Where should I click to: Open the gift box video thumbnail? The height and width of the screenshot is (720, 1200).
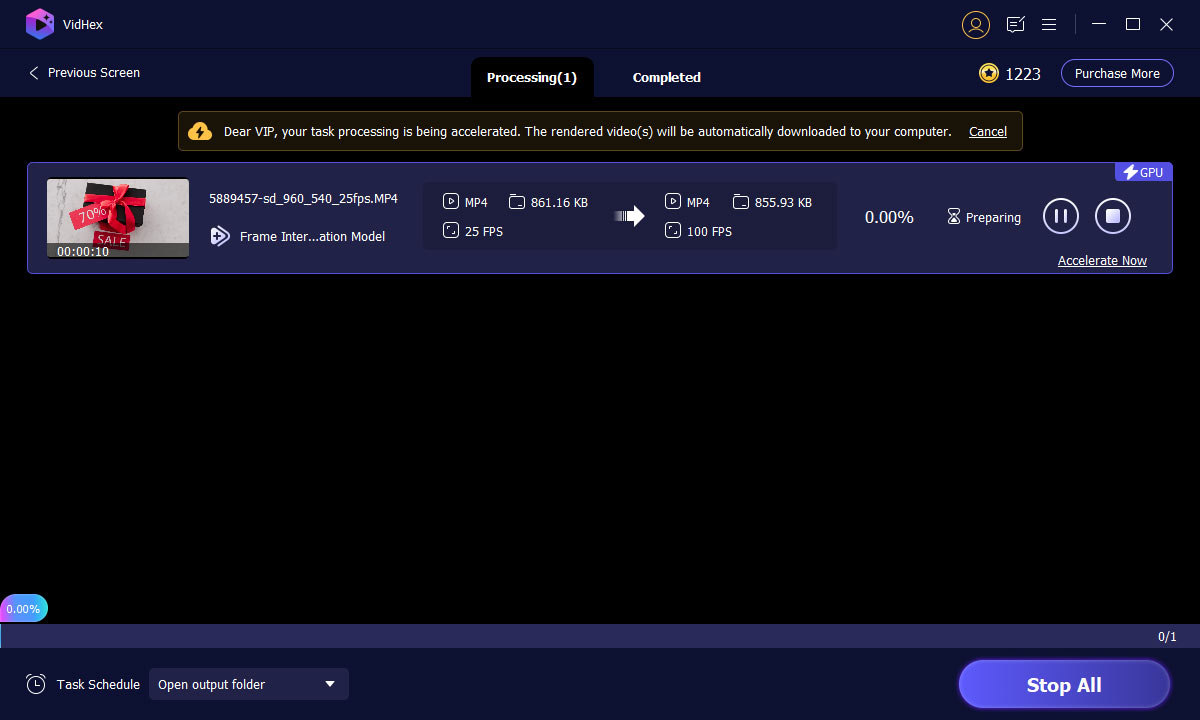coord(117,218)
